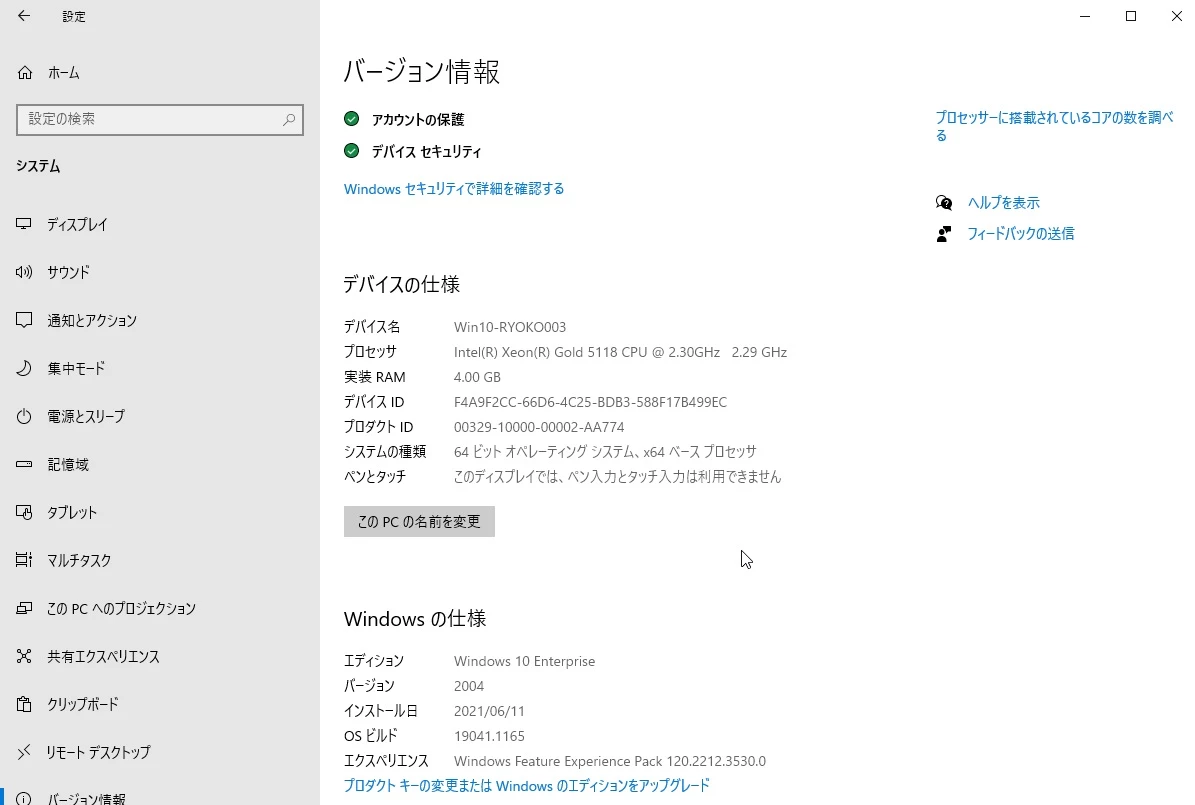Click install date 2021/06/11
Screen dimensions: 1195x805
[x=489, y=711]
